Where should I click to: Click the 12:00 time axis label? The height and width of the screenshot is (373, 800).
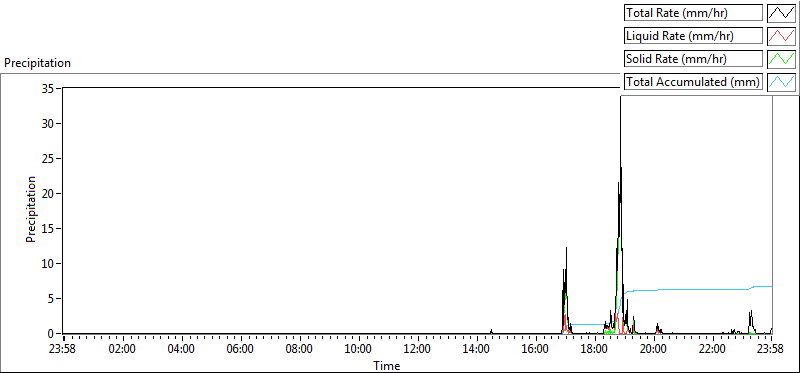click(417, 350)
